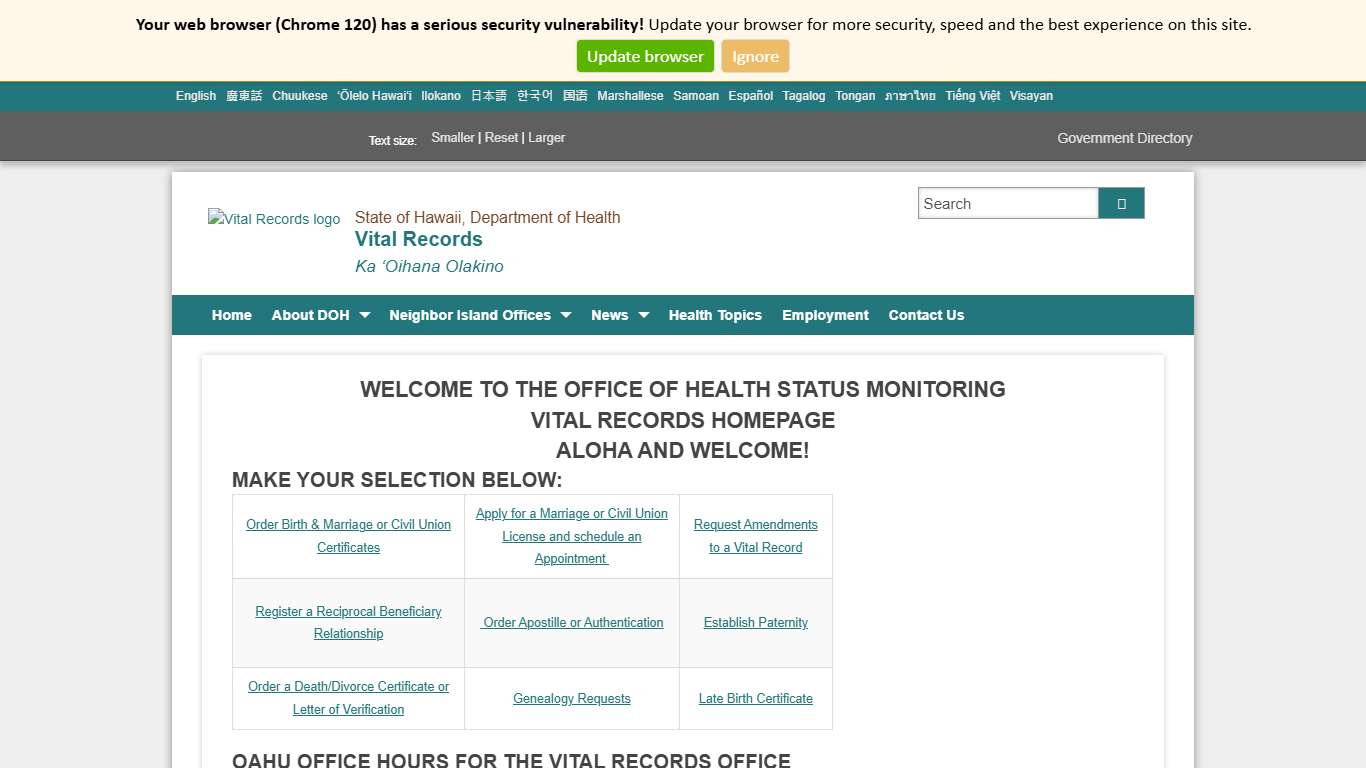1366x768 pixels.
Task: Click Larger to increase text size
Action: (546, 137)
